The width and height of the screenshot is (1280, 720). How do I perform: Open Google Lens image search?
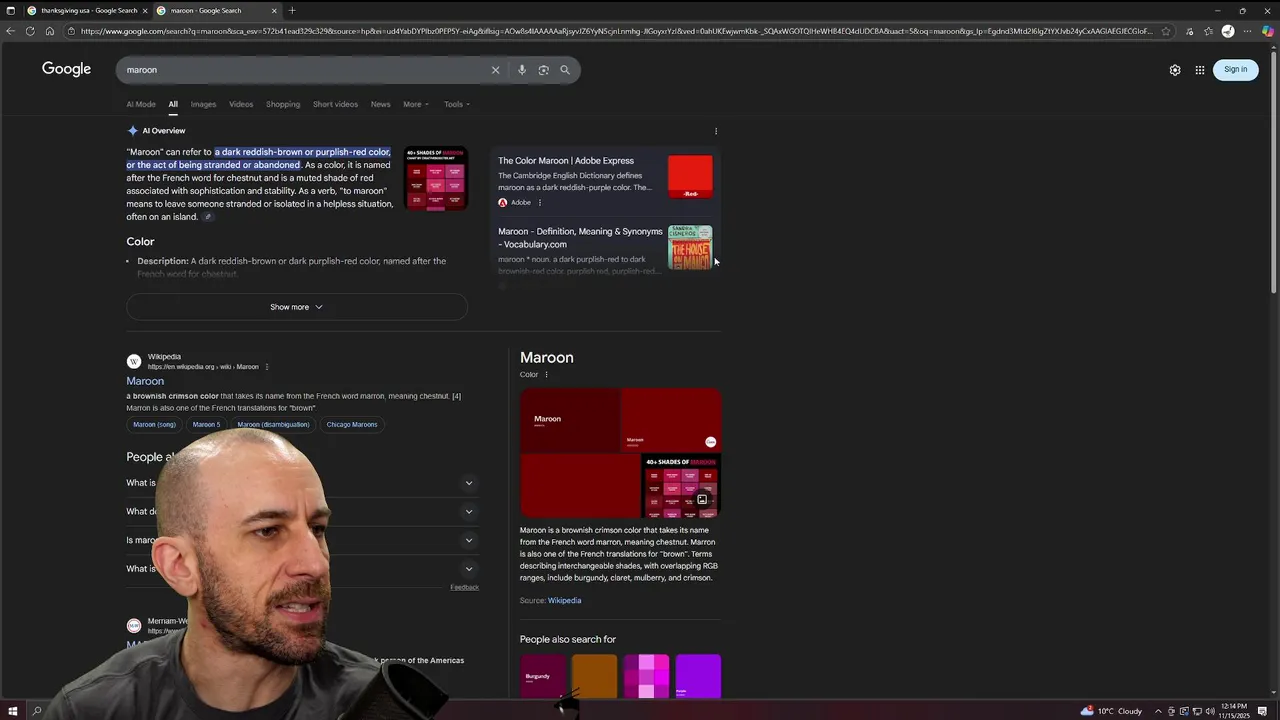543,70
